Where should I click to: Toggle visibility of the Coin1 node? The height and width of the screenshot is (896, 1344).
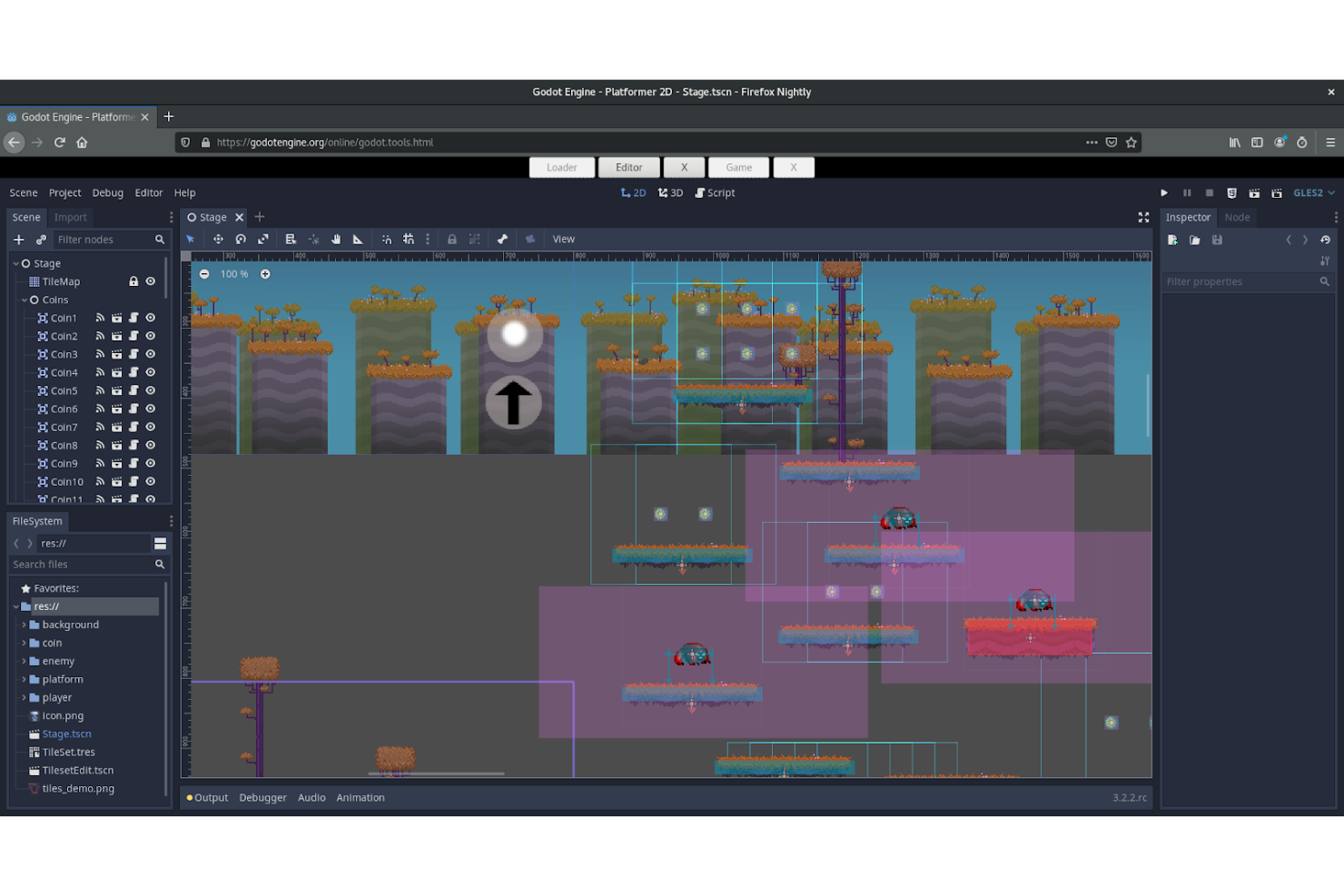click(150, 318)
